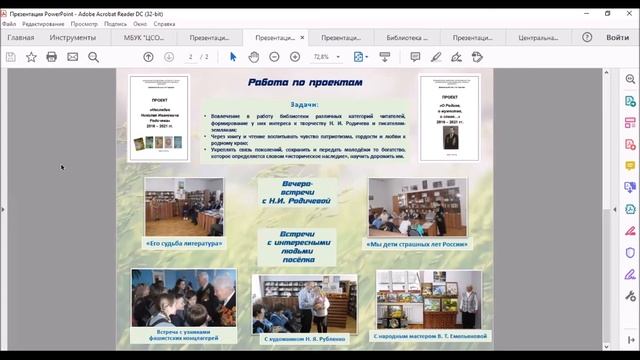Screen dimensions: 640x360
Task: Click the caption «Его судьба литература»
Action: click(184, 244)
